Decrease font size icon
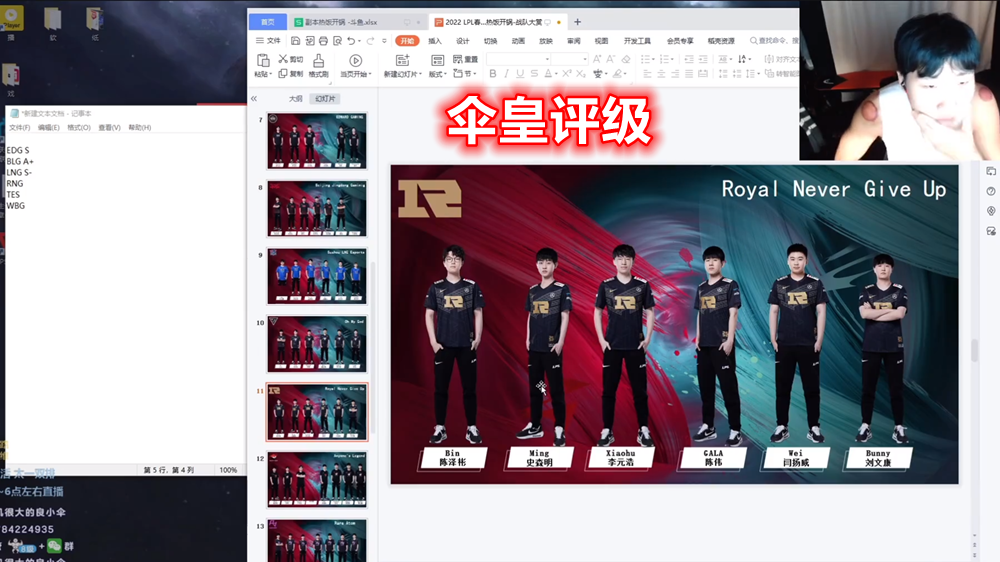1000x562 pixels. [611, 59]
